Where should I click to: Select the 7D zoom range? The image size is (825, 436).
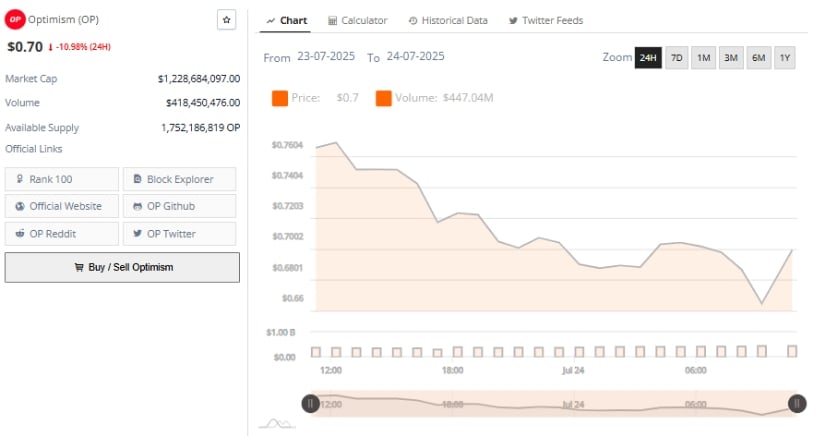677,58
